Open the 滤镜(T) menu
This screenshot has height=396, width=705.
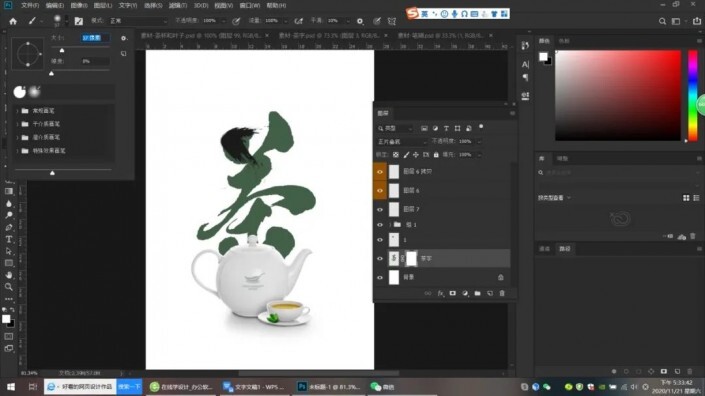click(x=178, y=5)
